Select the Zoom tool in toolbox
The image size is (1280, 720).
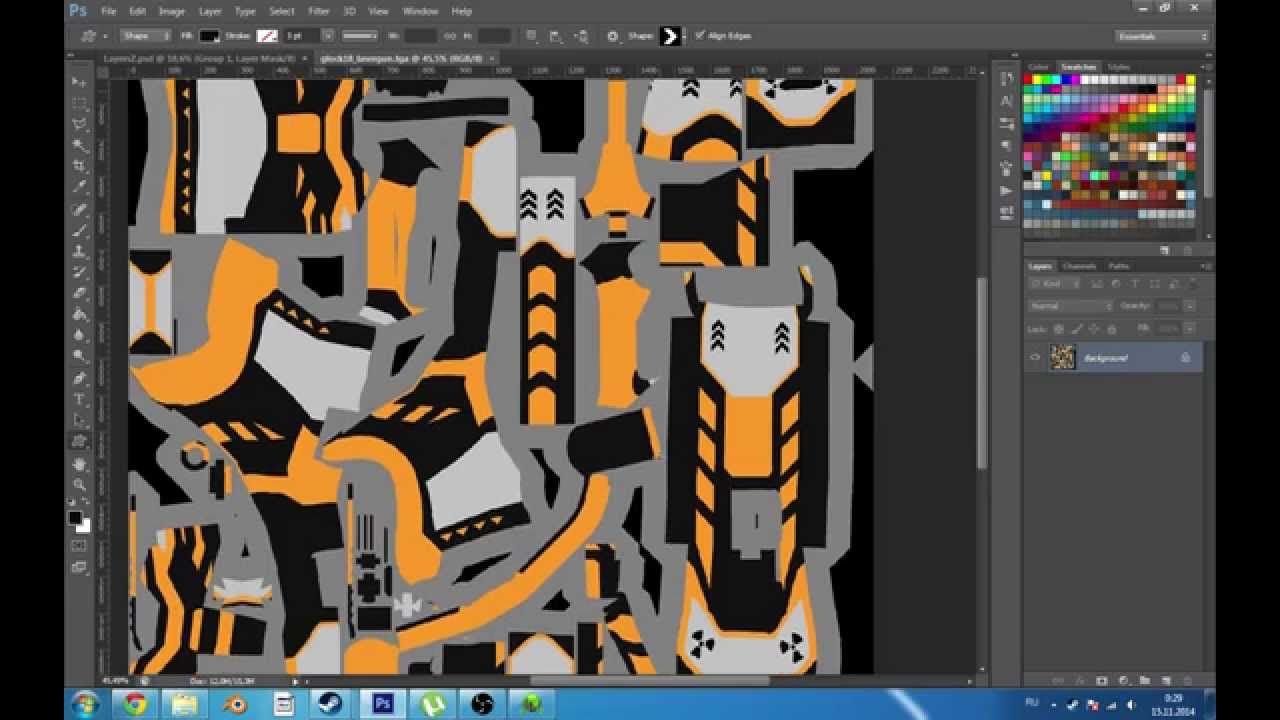tap(79, 485)
